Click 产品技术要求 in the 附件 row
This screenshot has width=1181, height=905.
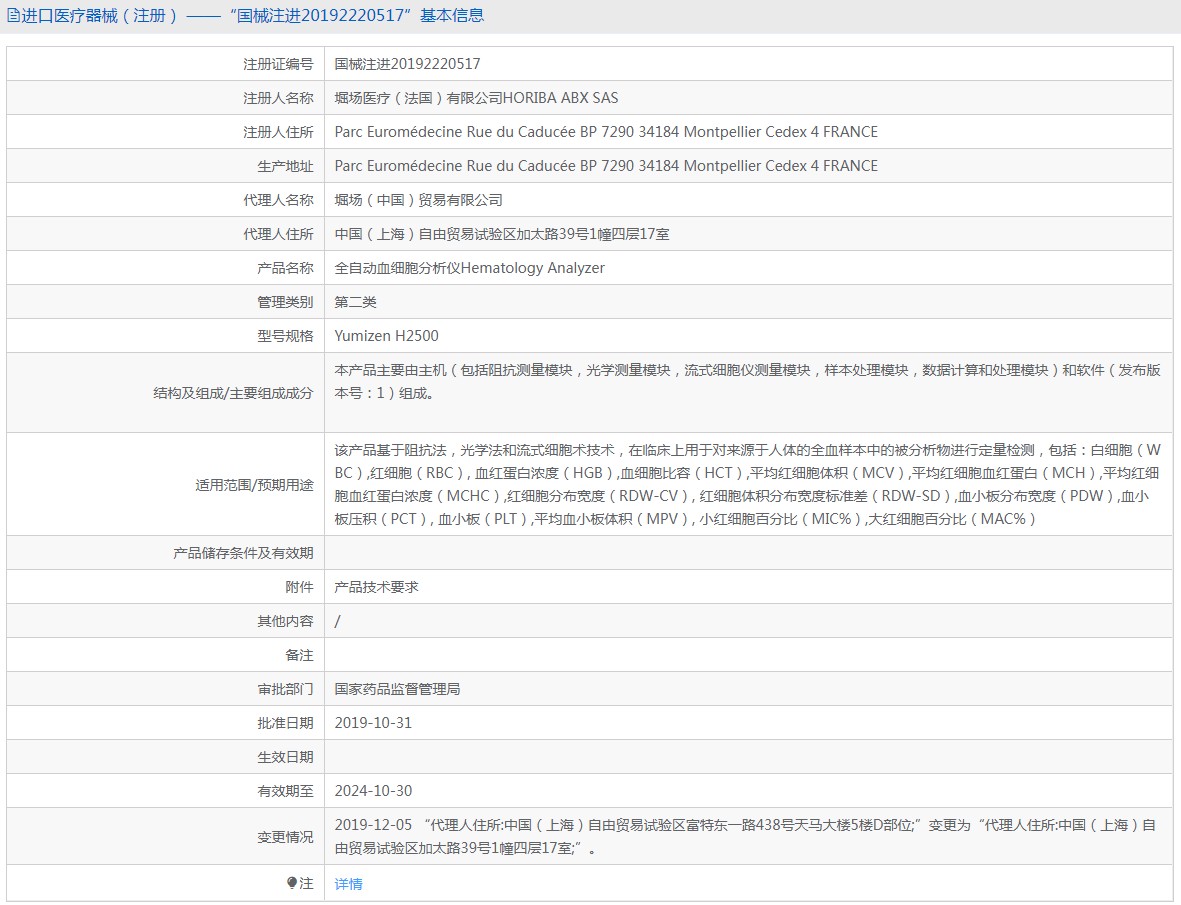point(376,587)
